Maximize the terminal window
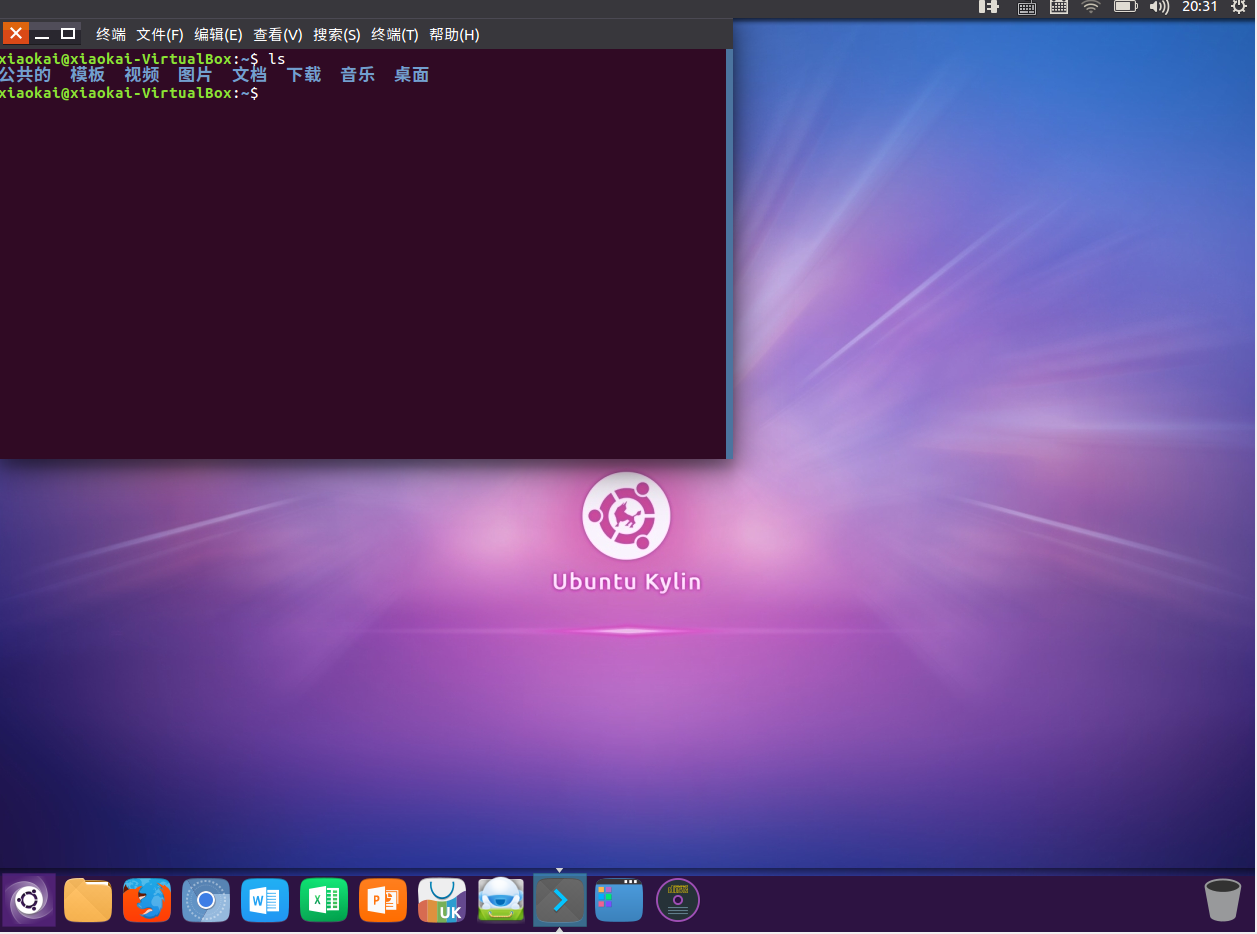1257x934 pixels. 68,33
